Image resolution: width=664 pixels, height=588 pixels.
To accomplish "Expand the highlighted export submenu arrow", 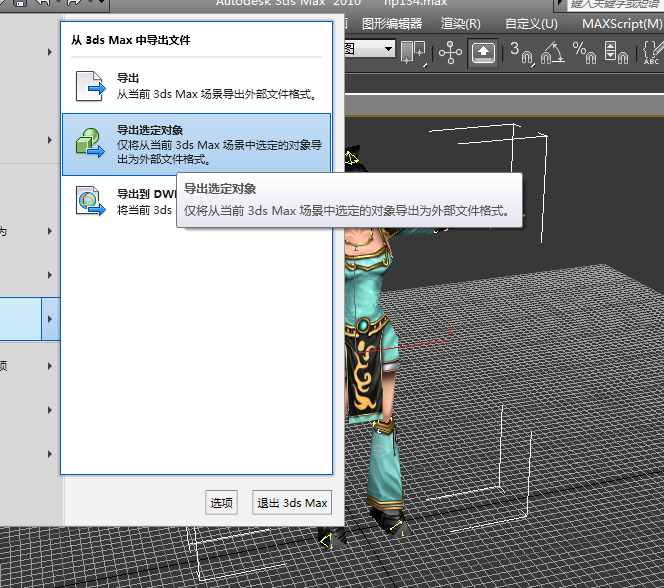I will click(x=50, y=319).
